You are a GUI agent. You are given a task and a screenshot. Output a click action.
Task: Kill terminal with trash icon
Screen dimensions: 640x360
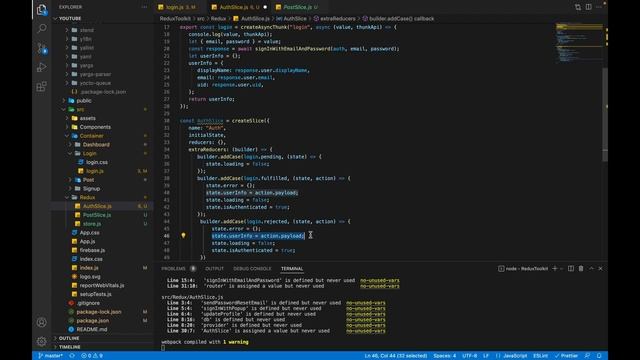581,269
